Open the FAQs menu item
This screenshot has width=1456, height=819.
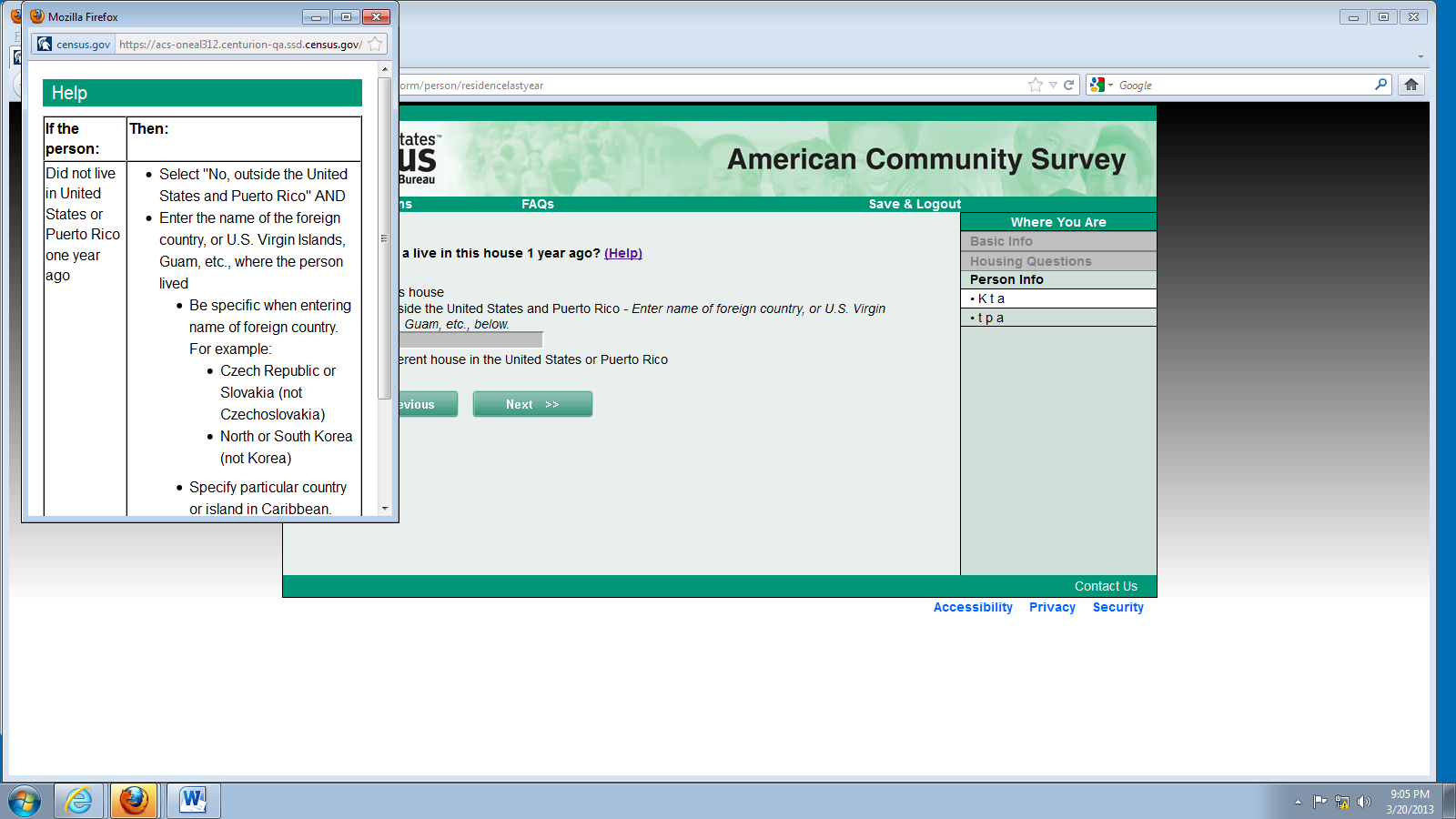(x=537, y=204)
